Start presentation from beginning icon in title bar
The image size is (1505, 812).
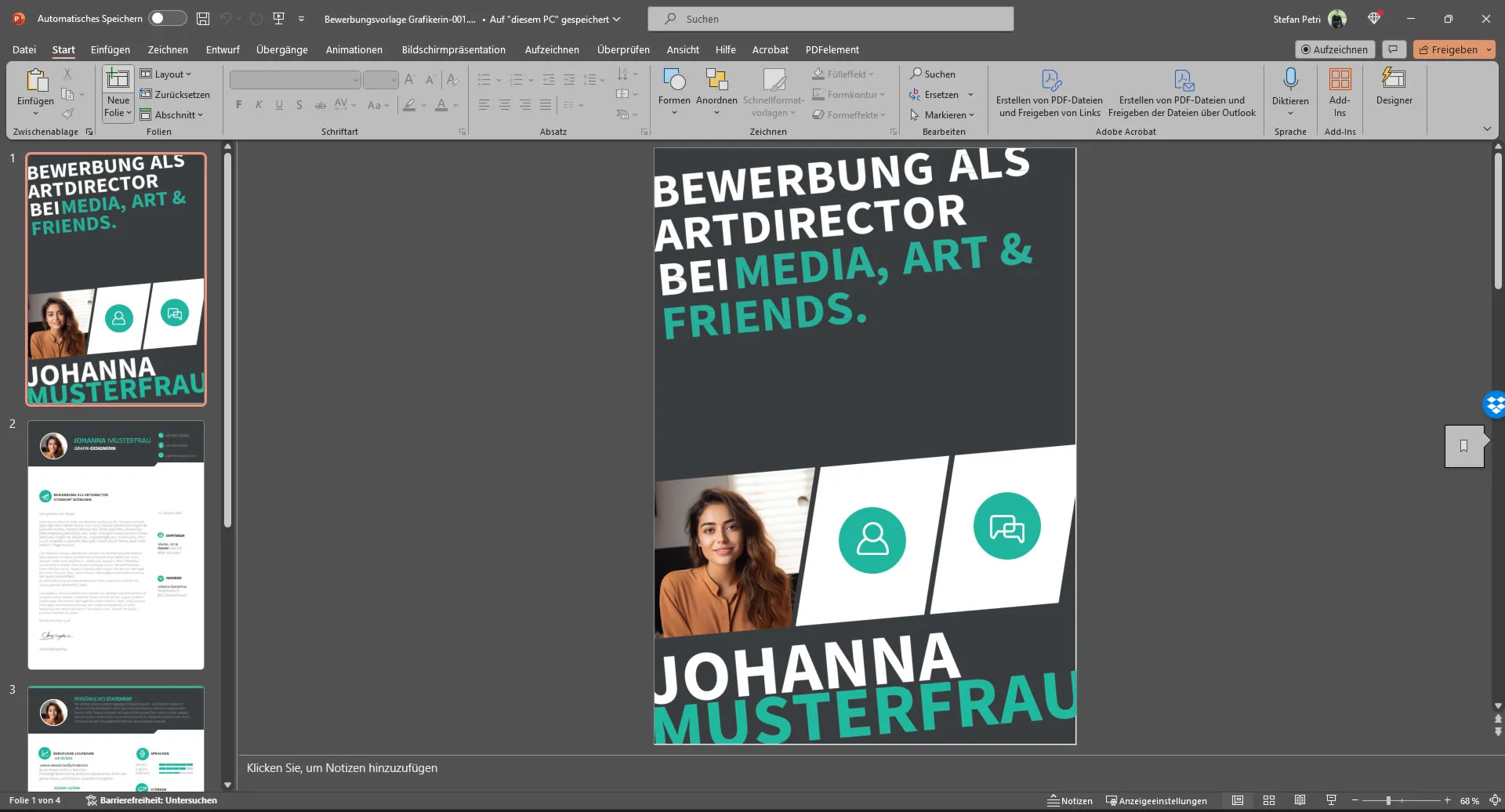[x=278, y=19]
